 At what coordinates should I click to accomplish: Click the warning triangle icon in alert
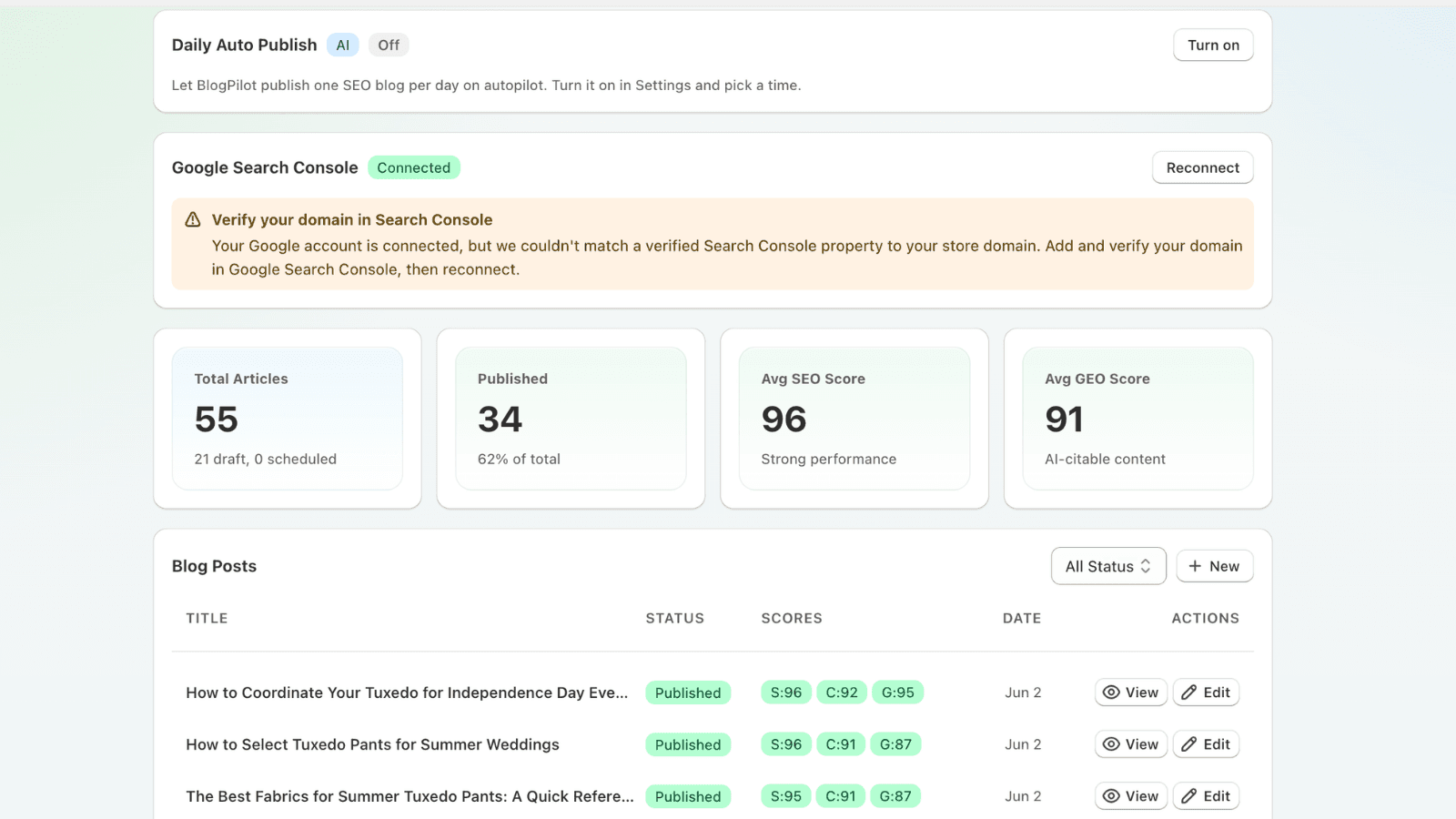click(x=193, y=220)
